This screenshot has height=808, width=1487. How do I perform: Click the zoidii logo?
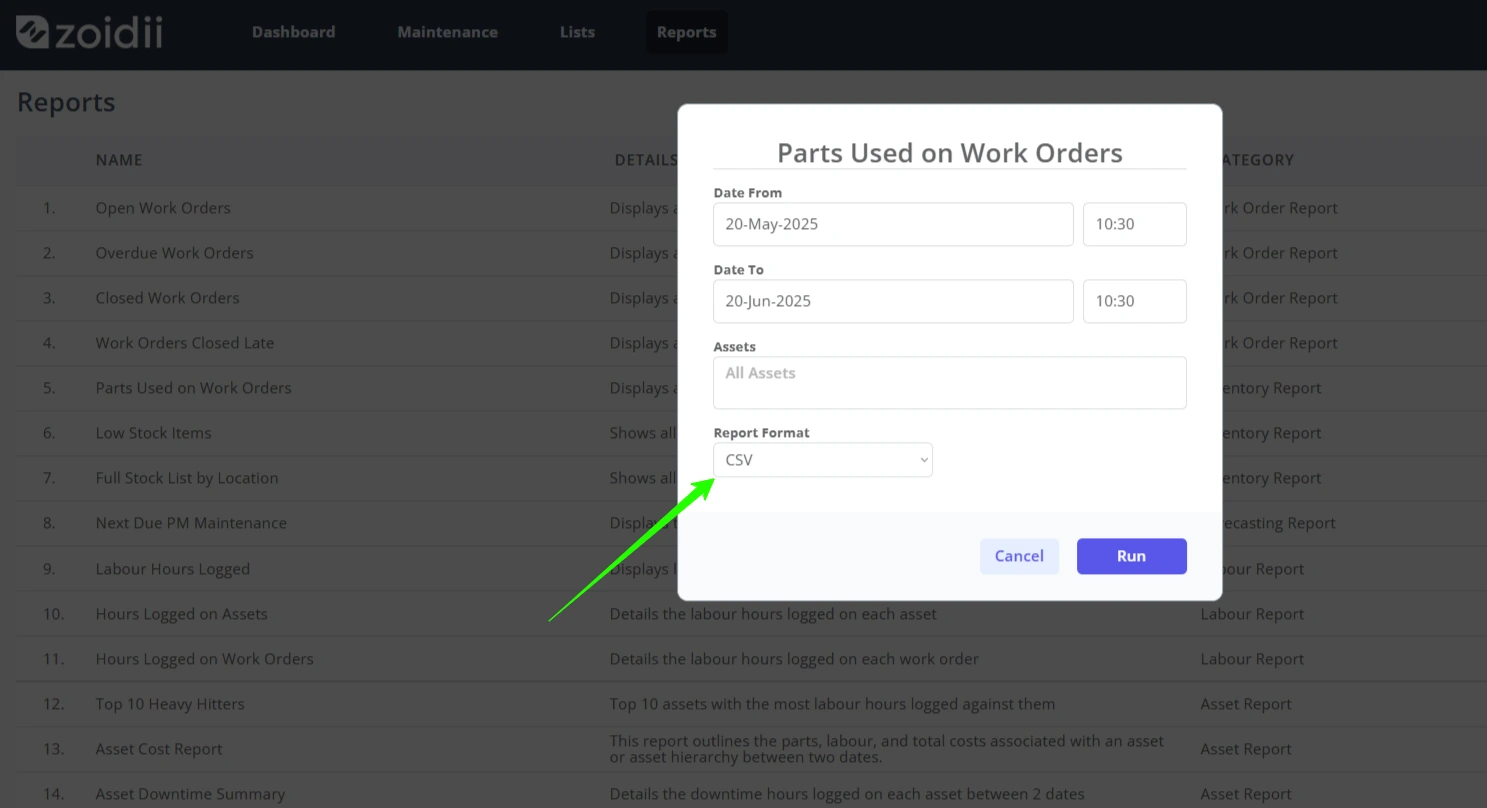click(89, 32)
